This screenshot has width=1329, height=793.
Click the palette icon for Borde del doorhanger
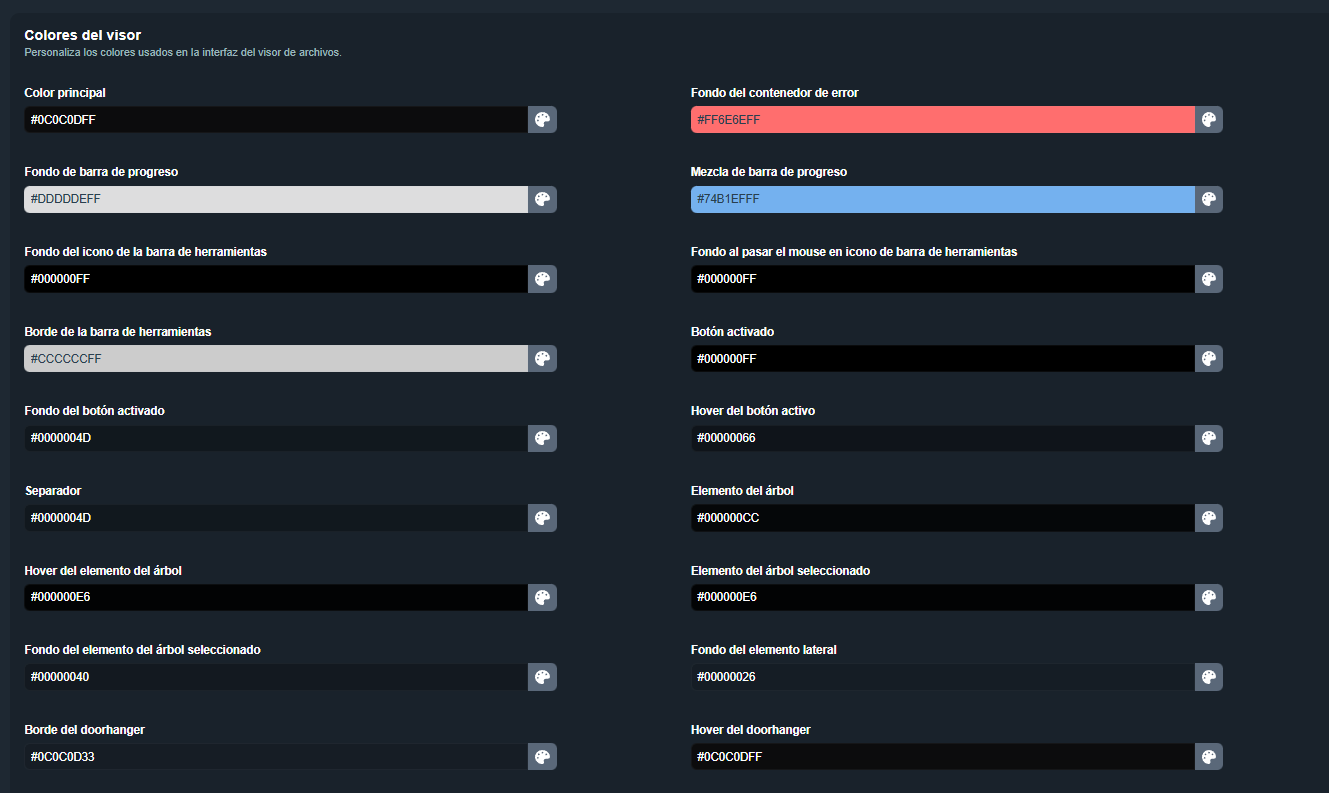click(542, 757)
